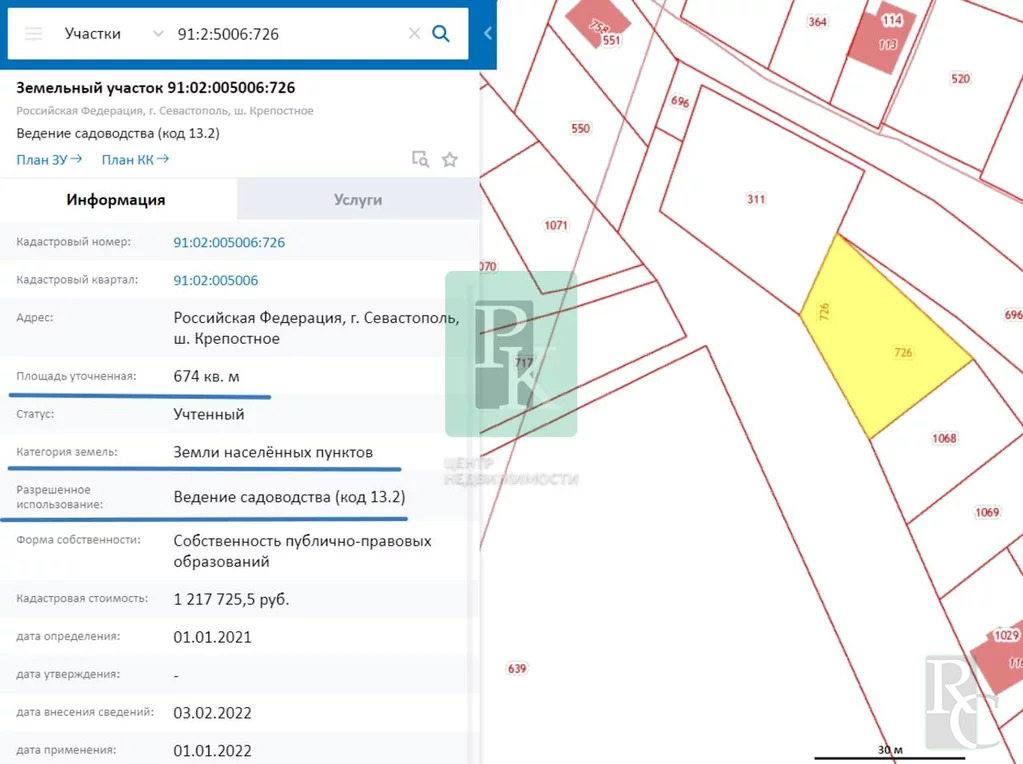1023x764 pixels.
Task: Click the zoom-to-parcel icon
Action: (420, 159)
